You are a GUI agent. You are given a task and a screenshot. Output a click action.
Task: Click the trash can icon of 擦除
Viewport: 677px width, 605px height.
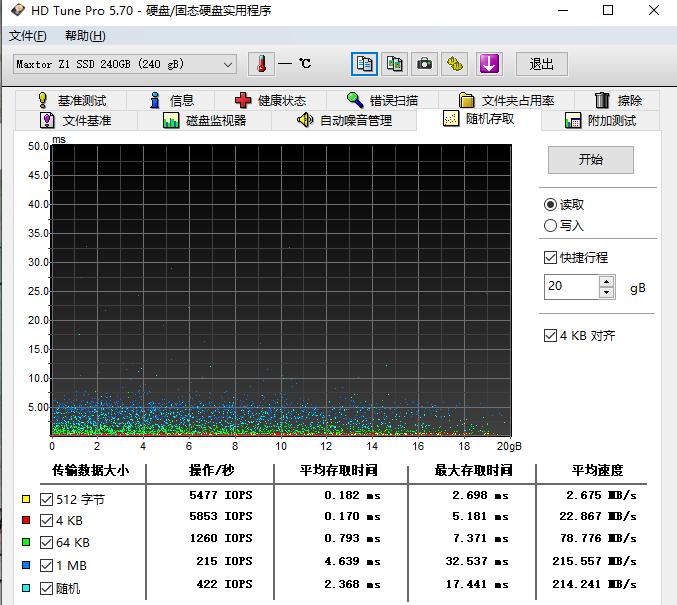[x=602, y=100]
